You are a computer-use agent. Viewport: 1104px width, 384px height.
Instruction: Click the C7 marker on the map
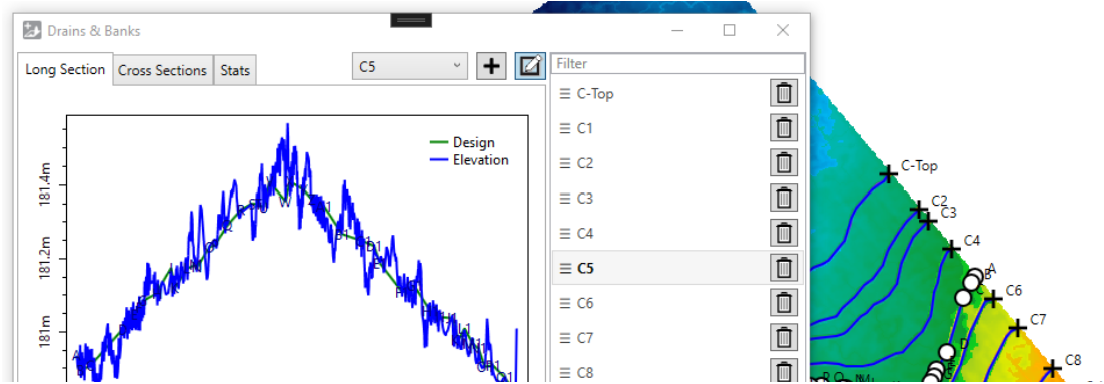point(1017,328)
